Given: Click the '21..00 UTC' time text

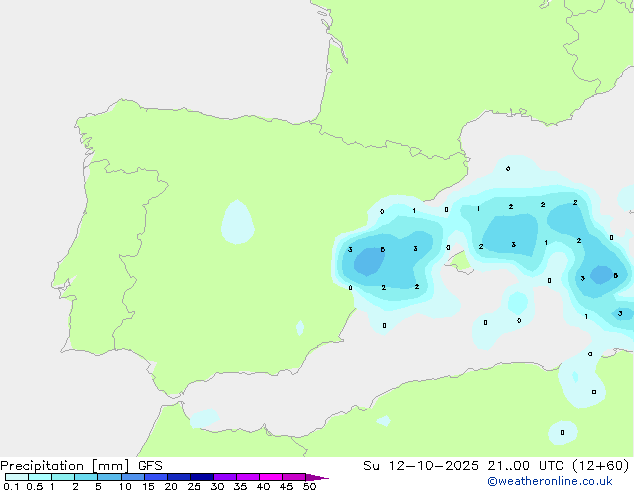Looking at the screenshot, I should 525,466.
